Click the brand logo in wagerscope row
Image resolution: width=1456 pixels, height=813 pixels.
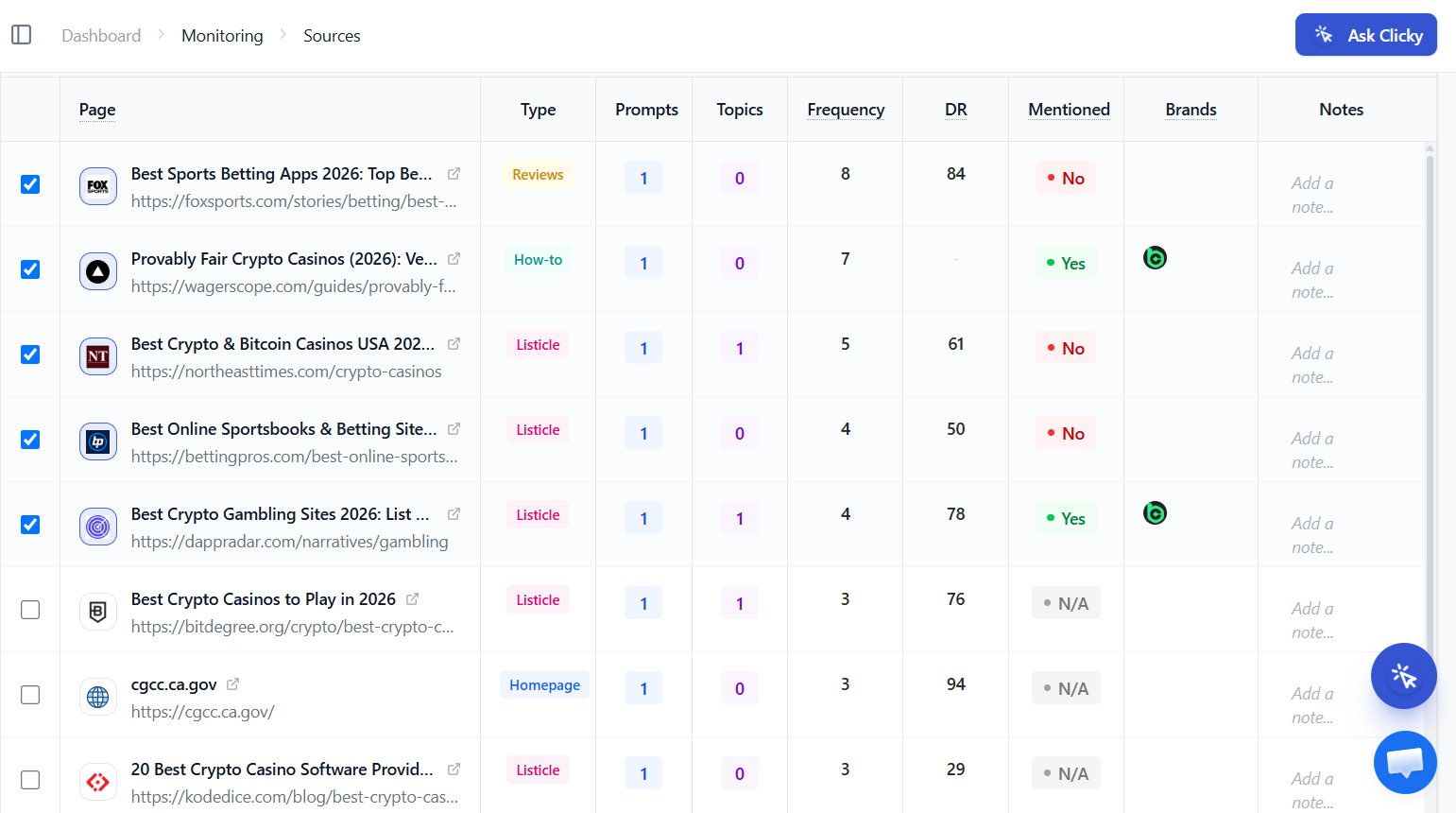tap(1155, 257)
